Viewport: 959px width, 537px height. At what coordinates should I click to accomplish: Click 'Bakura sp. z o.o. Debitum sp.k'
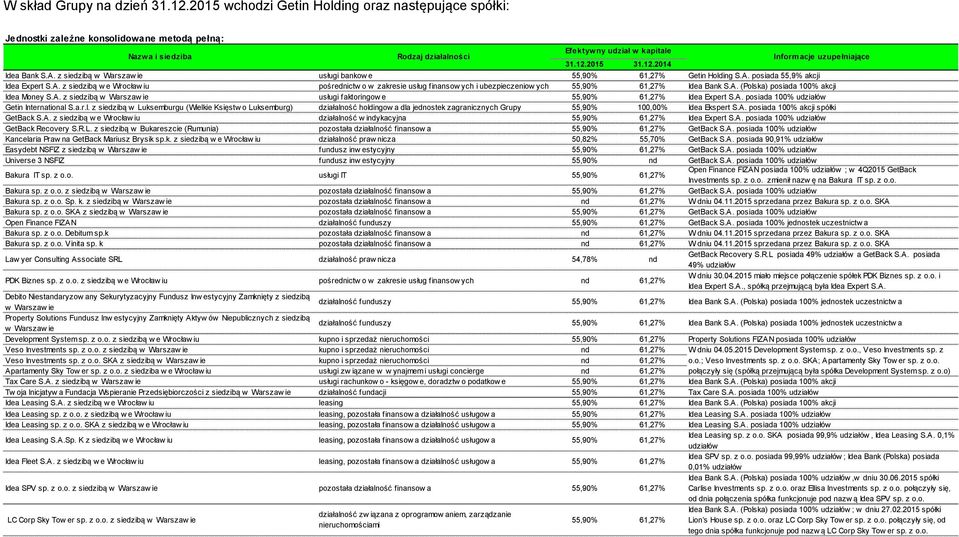[x=57, y=233]
